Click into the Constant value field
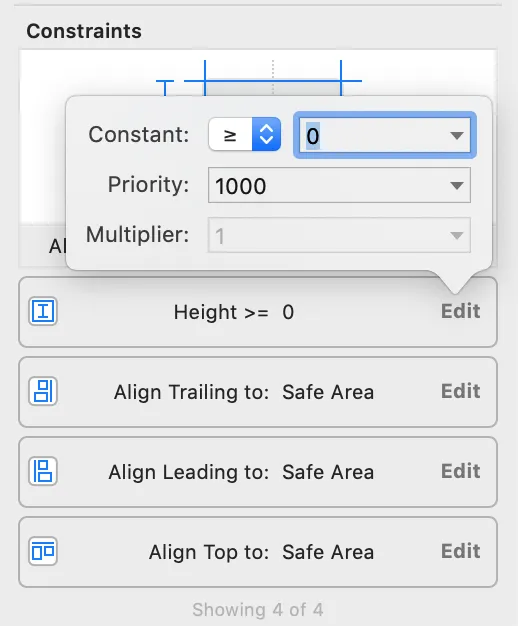The width and height of the screenshot is (518, 626). pyautogui.click(x=385, y=135)
